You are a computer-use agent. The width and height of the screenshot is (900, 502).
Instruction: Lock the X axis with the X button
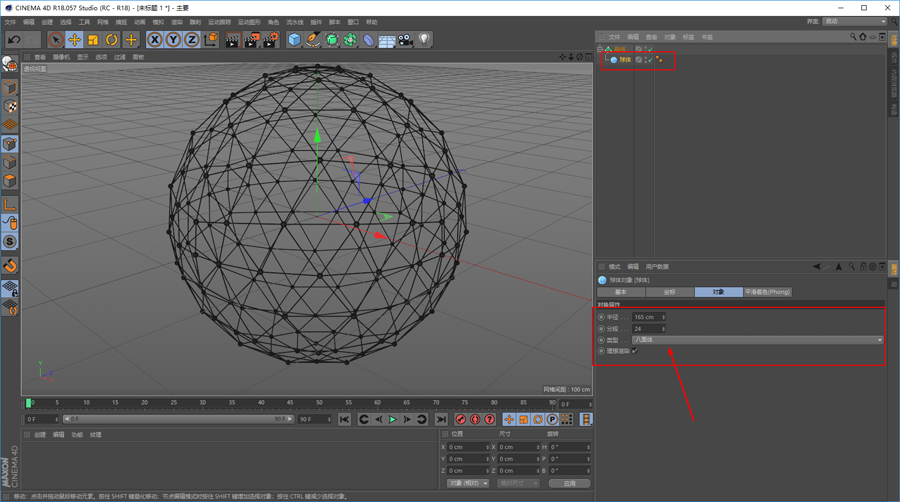pos(154,40)
